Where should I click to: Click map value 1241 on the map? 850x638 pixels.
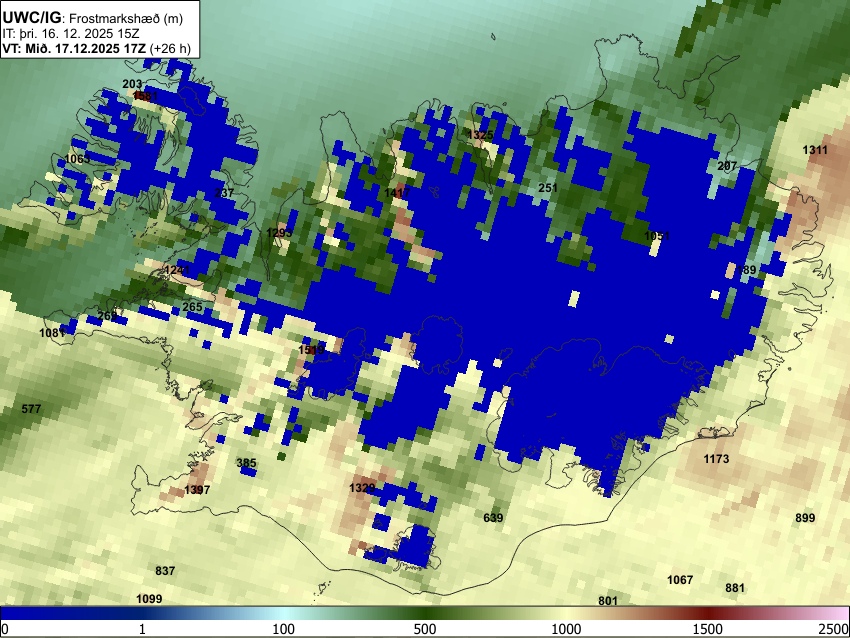177,270
